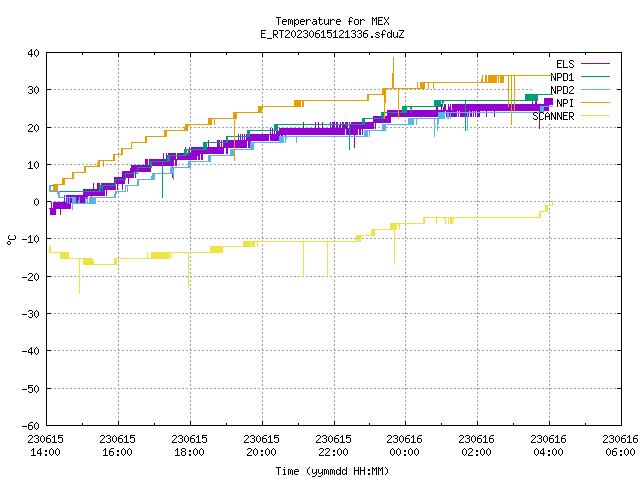The width and height of the screenshot is (640, 480).
Task: Click the y-axis label -10
Action: (31, 239)
